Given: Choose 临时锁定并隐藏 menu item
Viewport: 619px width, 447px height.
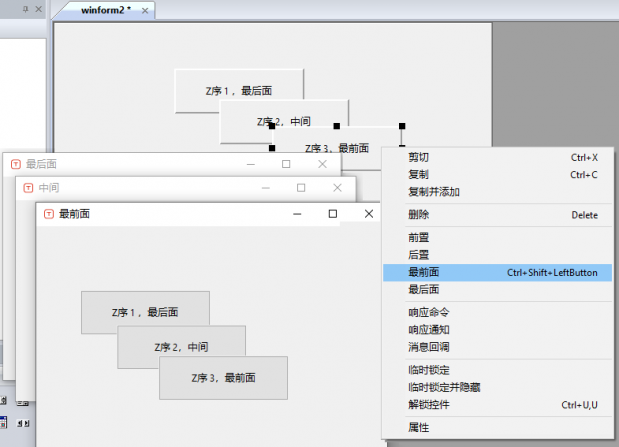Looking at the screenshot, I should (497, 387).
